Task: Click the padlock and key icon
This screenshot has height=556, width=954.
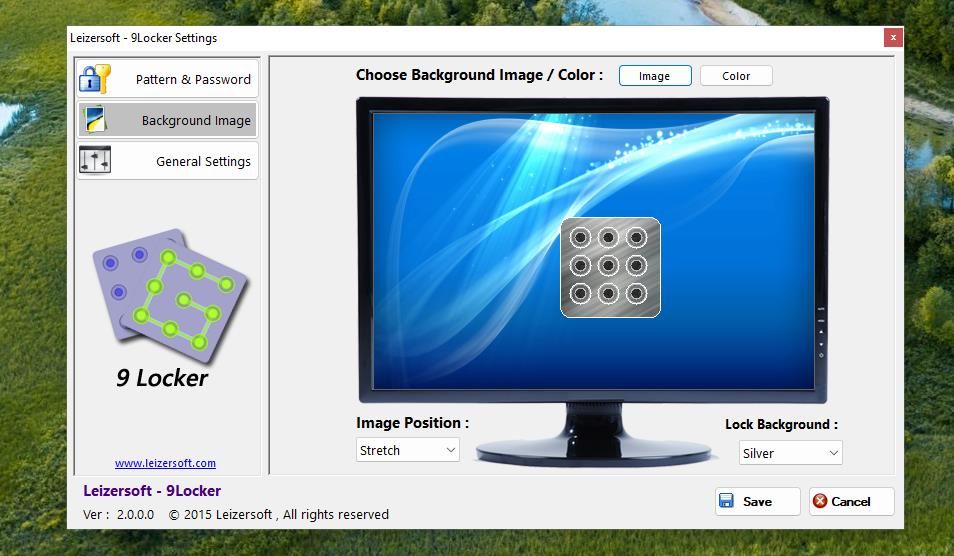Action: (95, 79)
